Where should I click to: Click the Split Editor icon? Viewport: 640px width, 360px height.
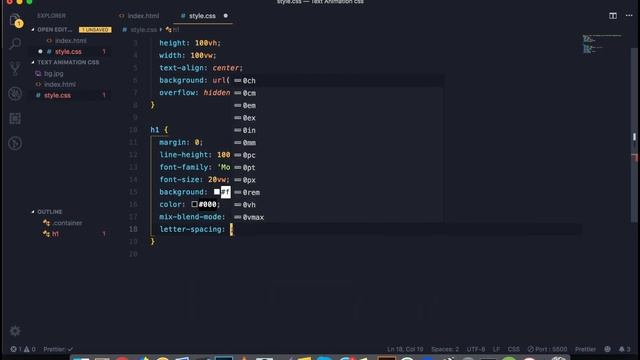[x=613, y=16]
